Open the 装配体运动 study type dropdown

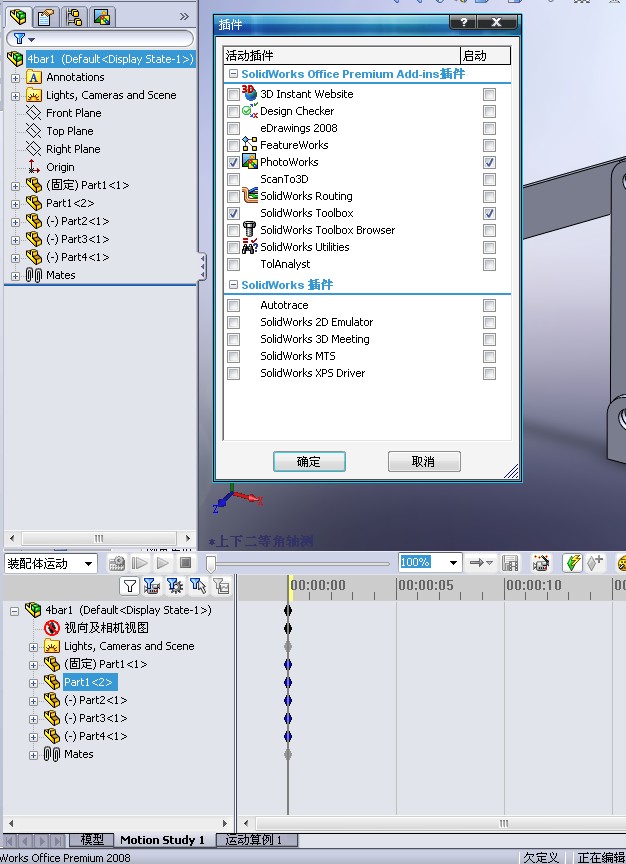pos(88,564)
